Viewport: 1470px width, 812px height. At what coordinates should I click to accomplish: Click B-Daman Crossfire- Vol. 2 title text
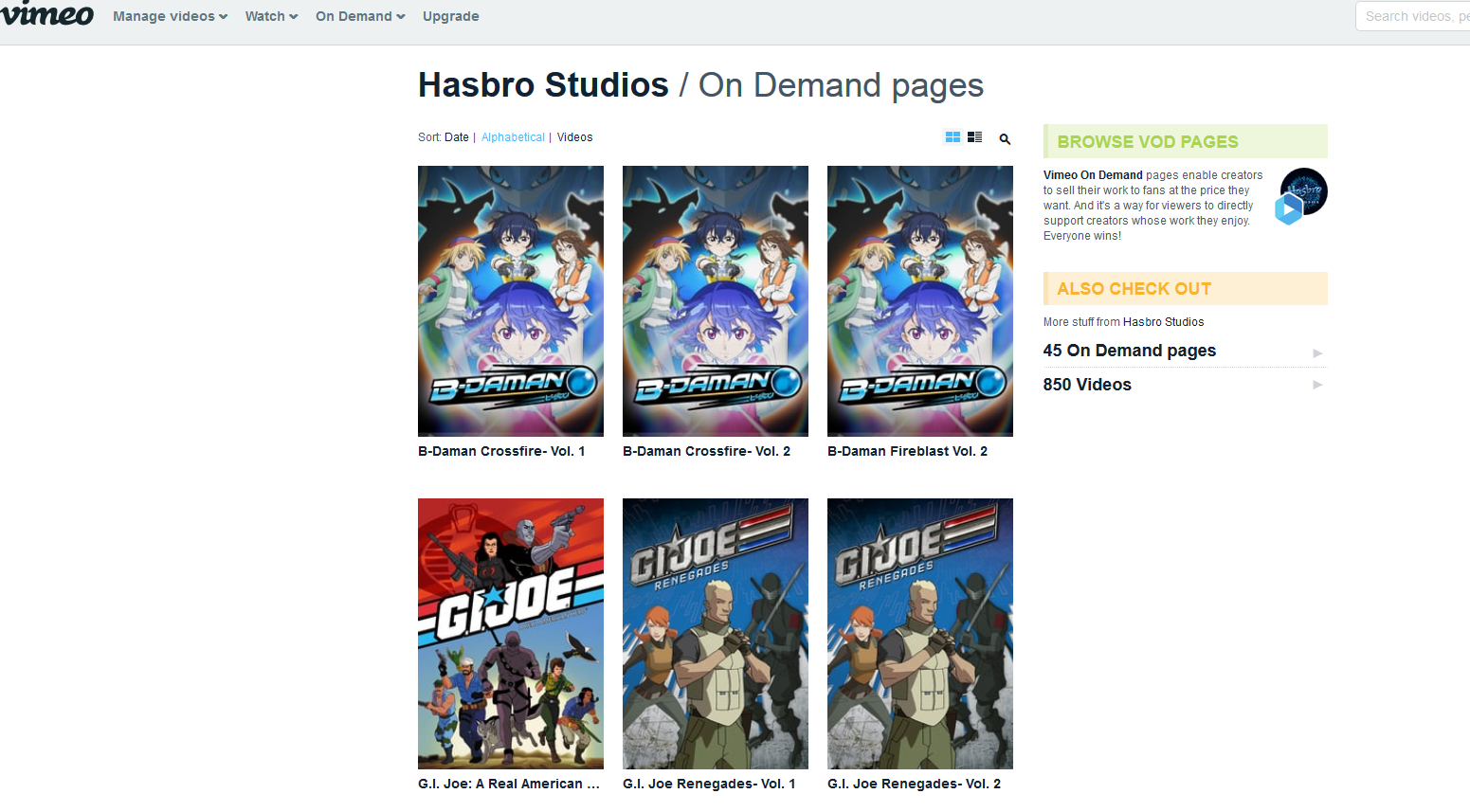706,451
